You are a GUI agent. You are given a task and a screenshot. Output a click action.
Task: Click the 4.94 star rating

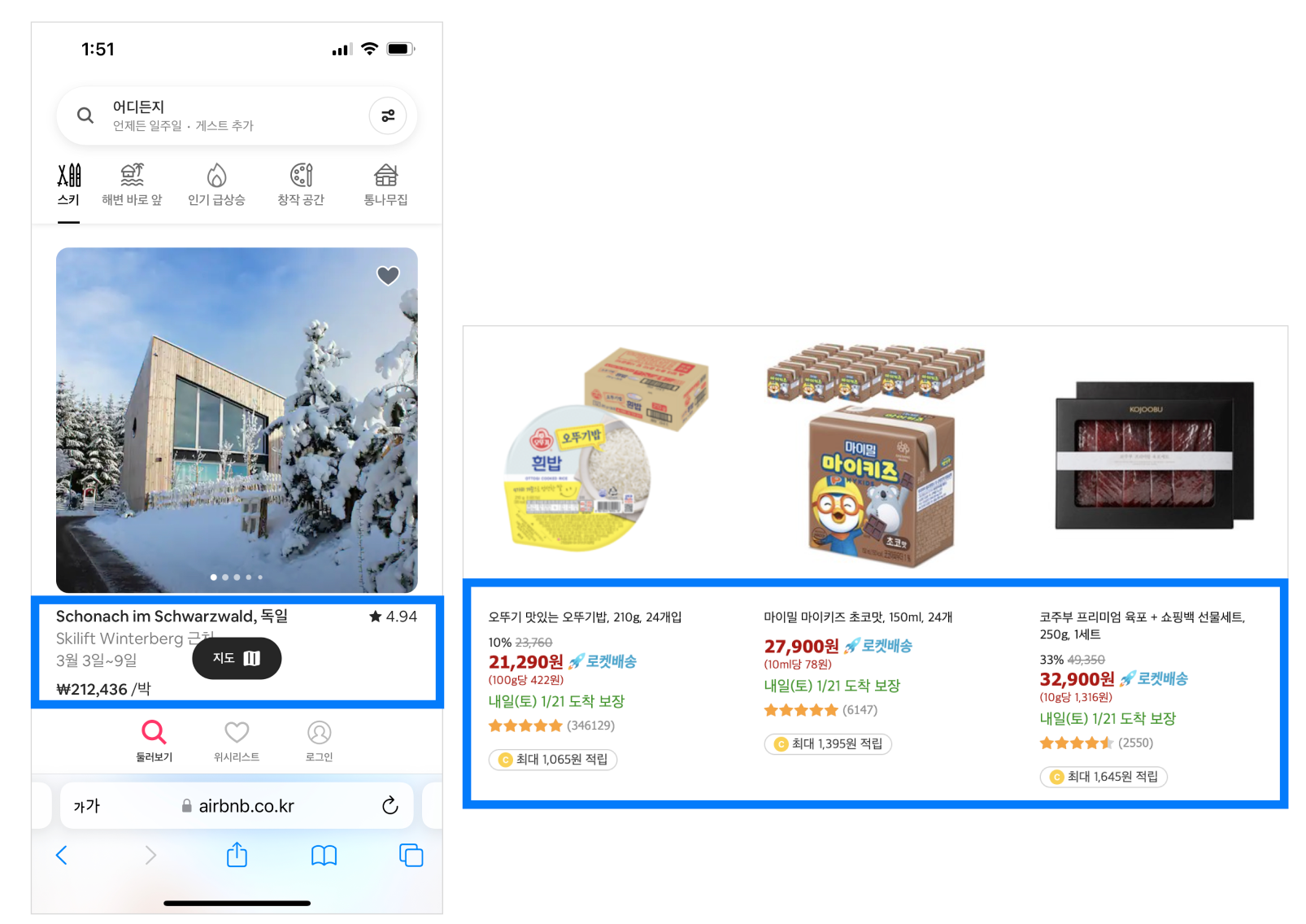point(393,617)
